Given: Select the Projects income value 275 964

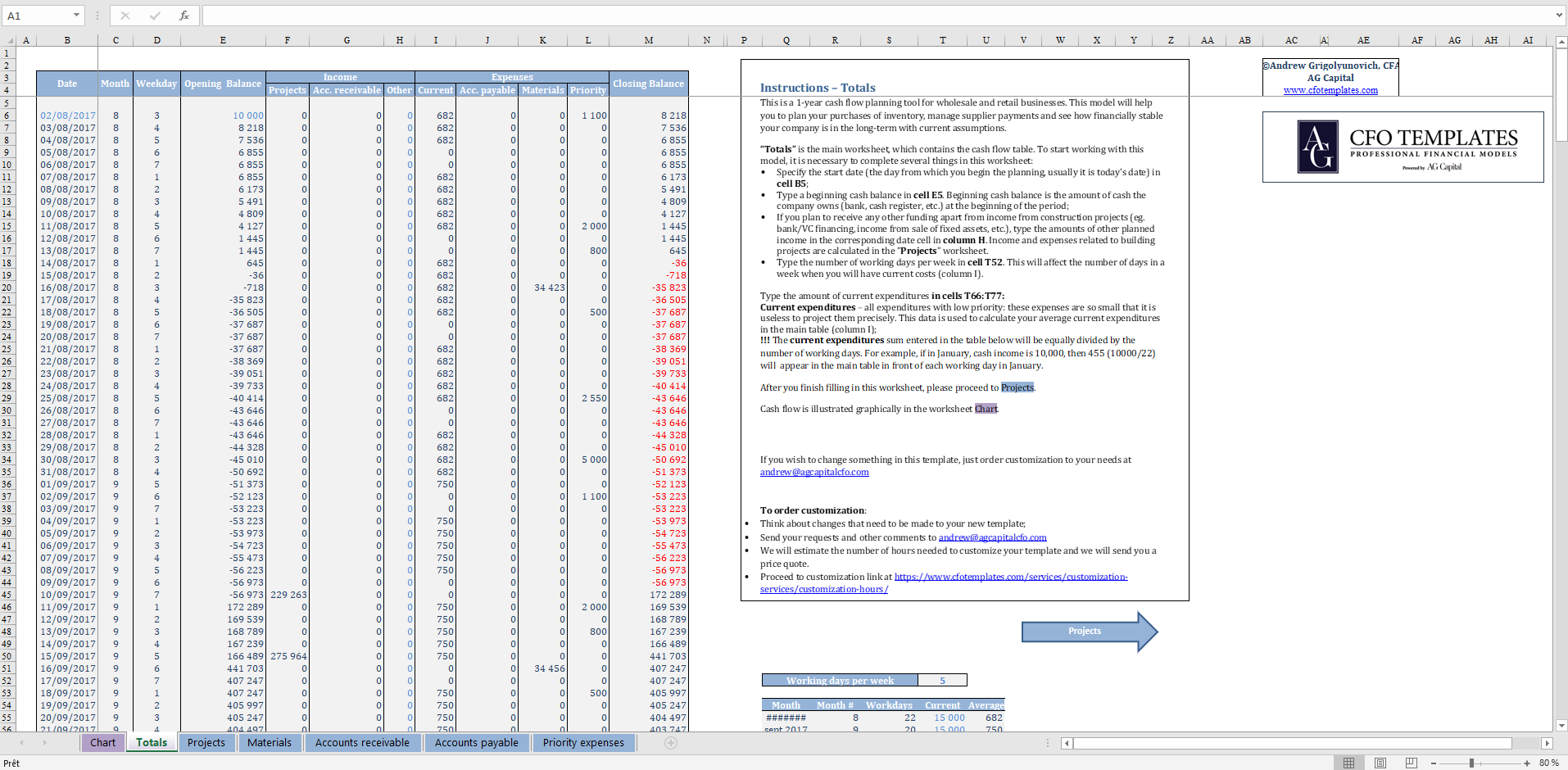Looking at the screenshot, I should 288,656.
